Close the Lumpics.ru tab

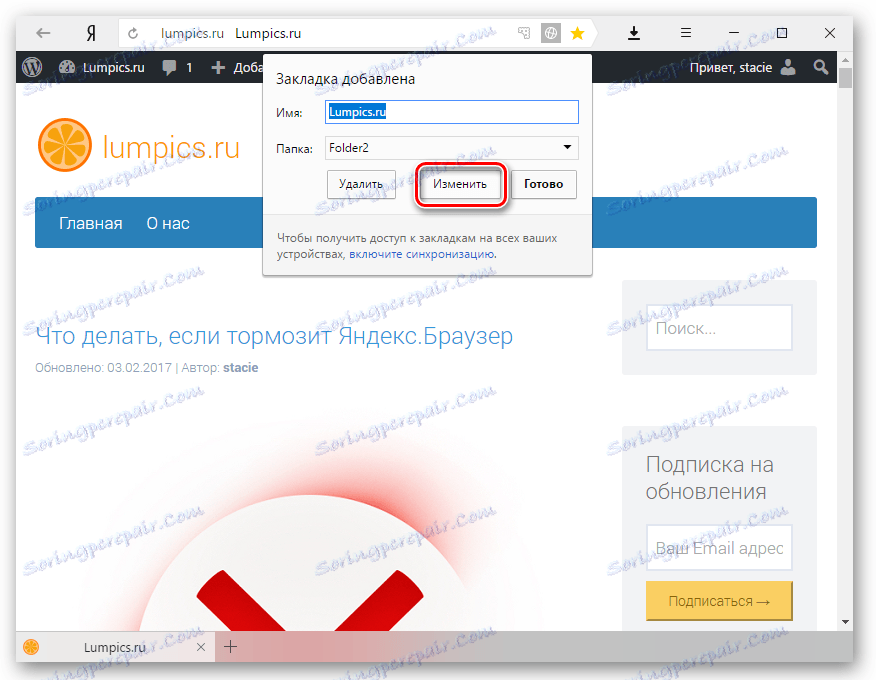pos(201,647)
